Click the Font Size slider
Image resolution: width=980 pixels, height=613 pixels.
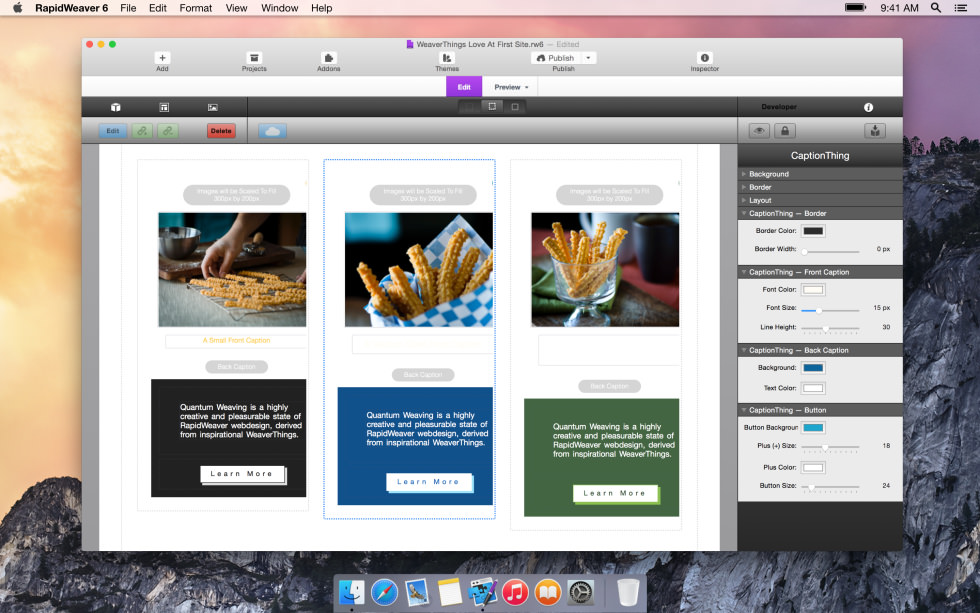[x=831, y=310]
